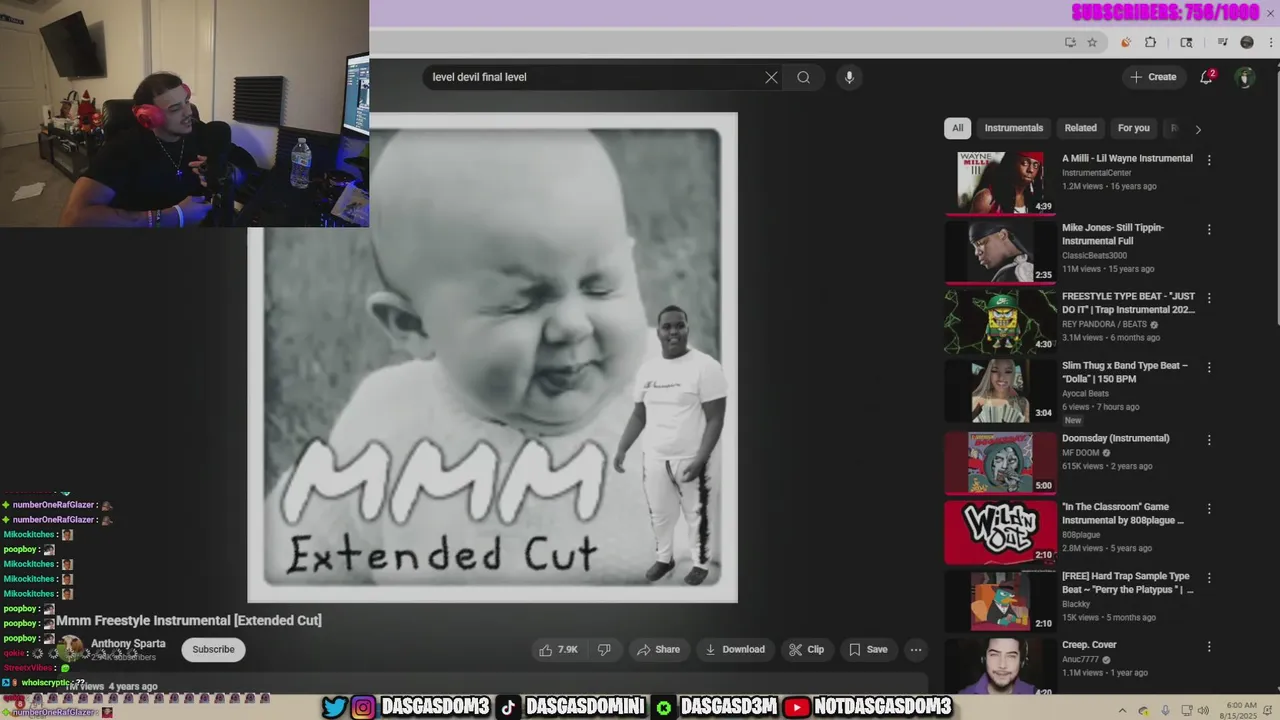Click the orange extension icon in toolbar
Image resolution: width=1280 pixels, height=720 pixels.
1125,42
